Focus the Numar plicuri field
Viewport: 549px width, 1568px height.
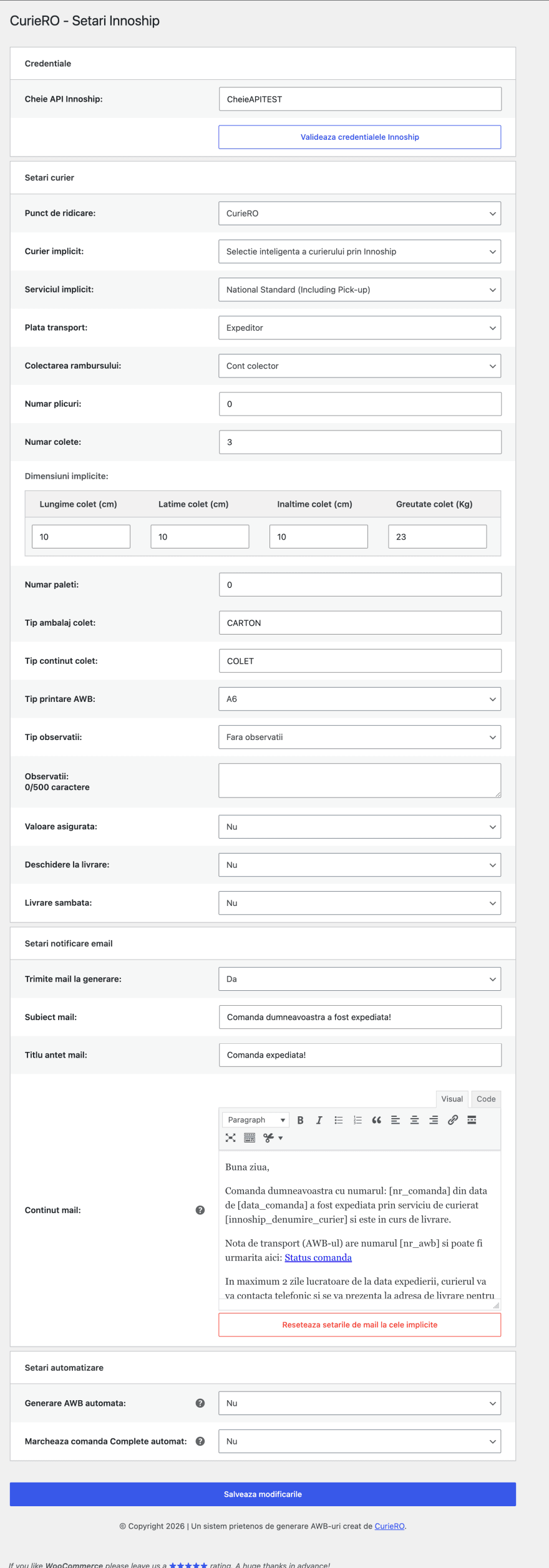[x=360, y=404]
